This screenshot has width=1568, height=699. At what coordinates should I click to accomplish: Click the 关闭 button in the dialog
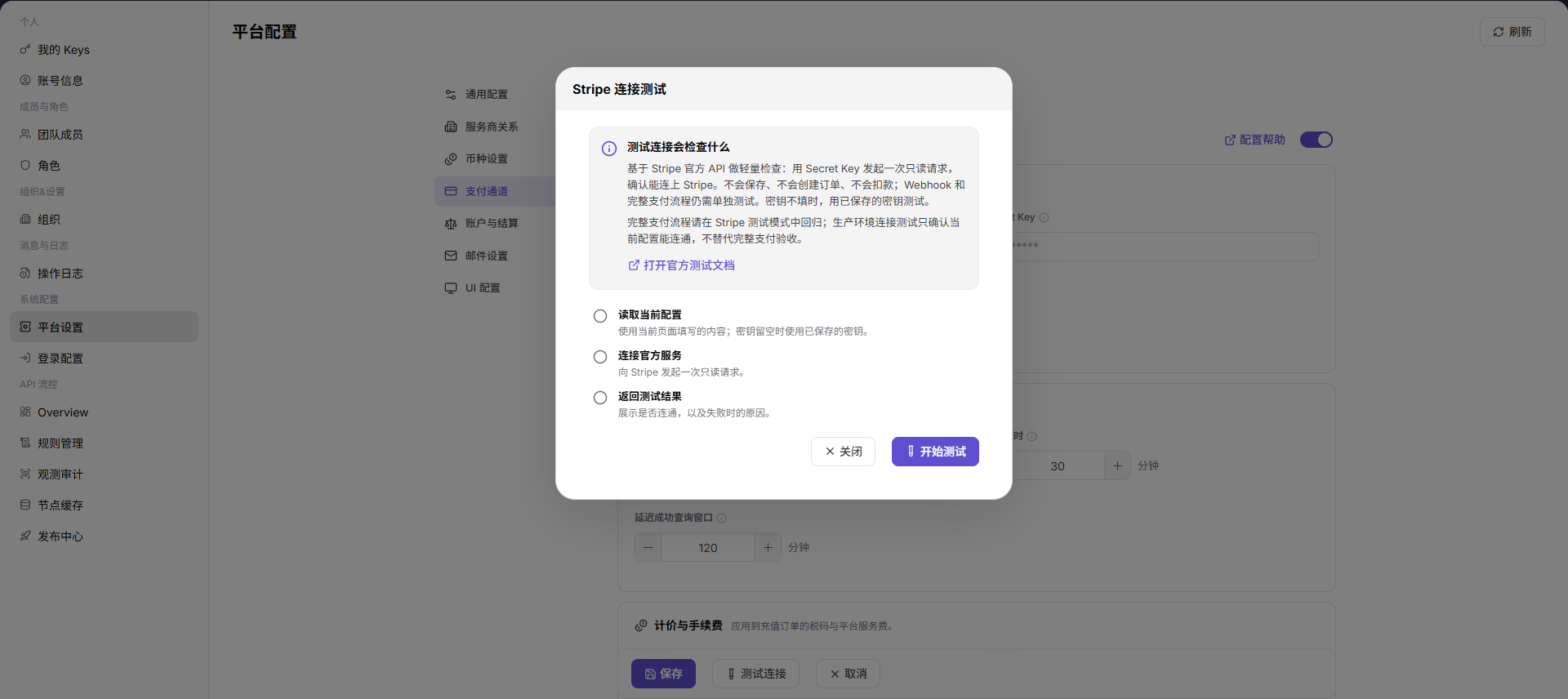(843, 452)
